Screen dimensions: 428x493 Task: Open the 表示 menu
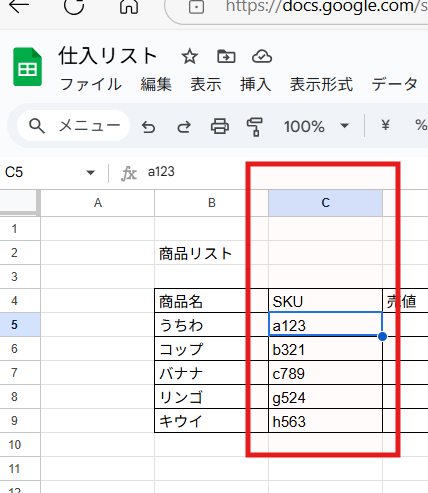(x=206, y=84)
